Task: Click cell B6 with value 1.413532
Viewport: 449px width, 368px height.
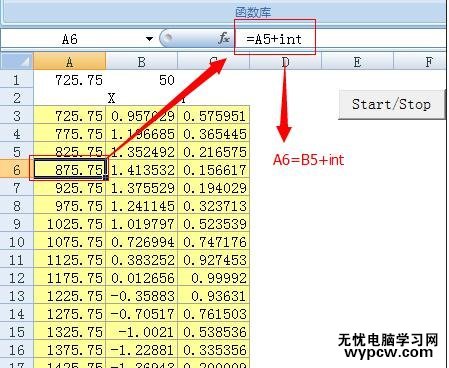Action: [142, 170]
